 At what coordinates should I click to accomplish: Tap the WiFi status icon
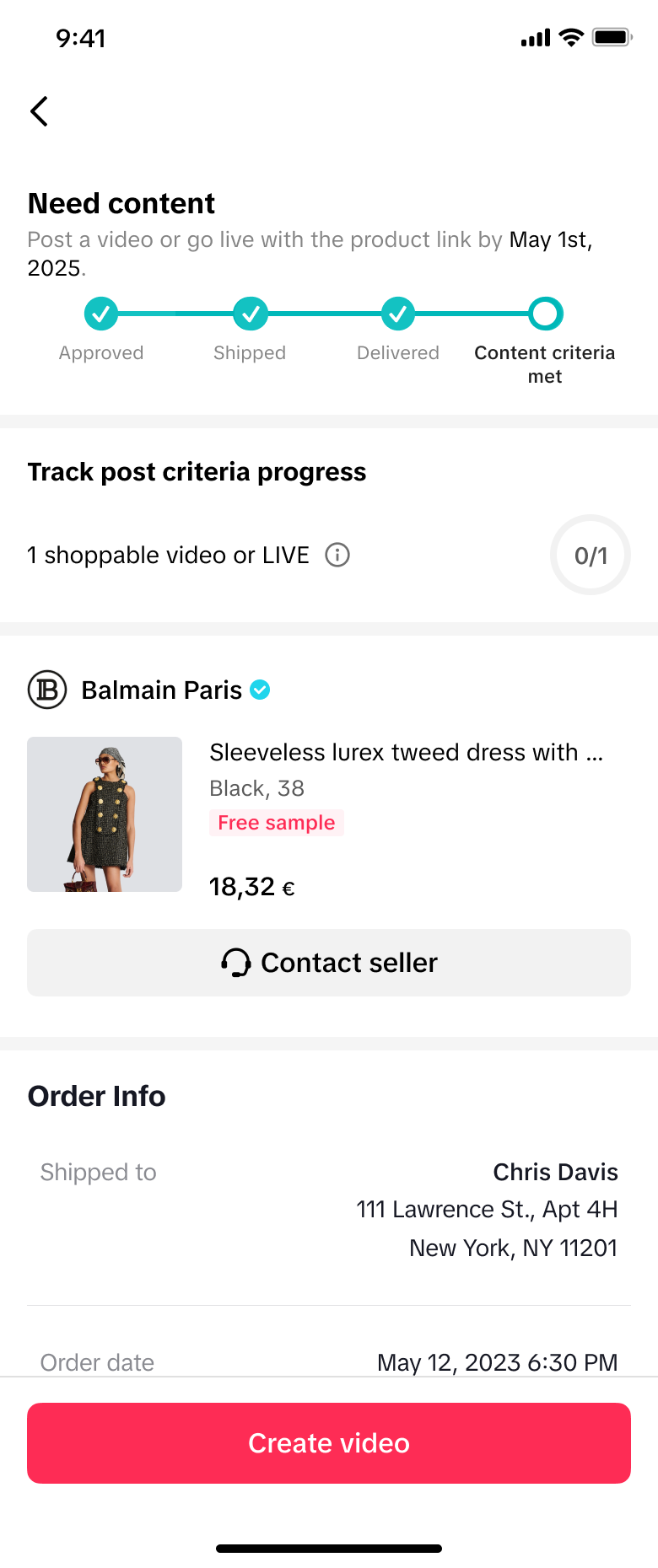572,37
